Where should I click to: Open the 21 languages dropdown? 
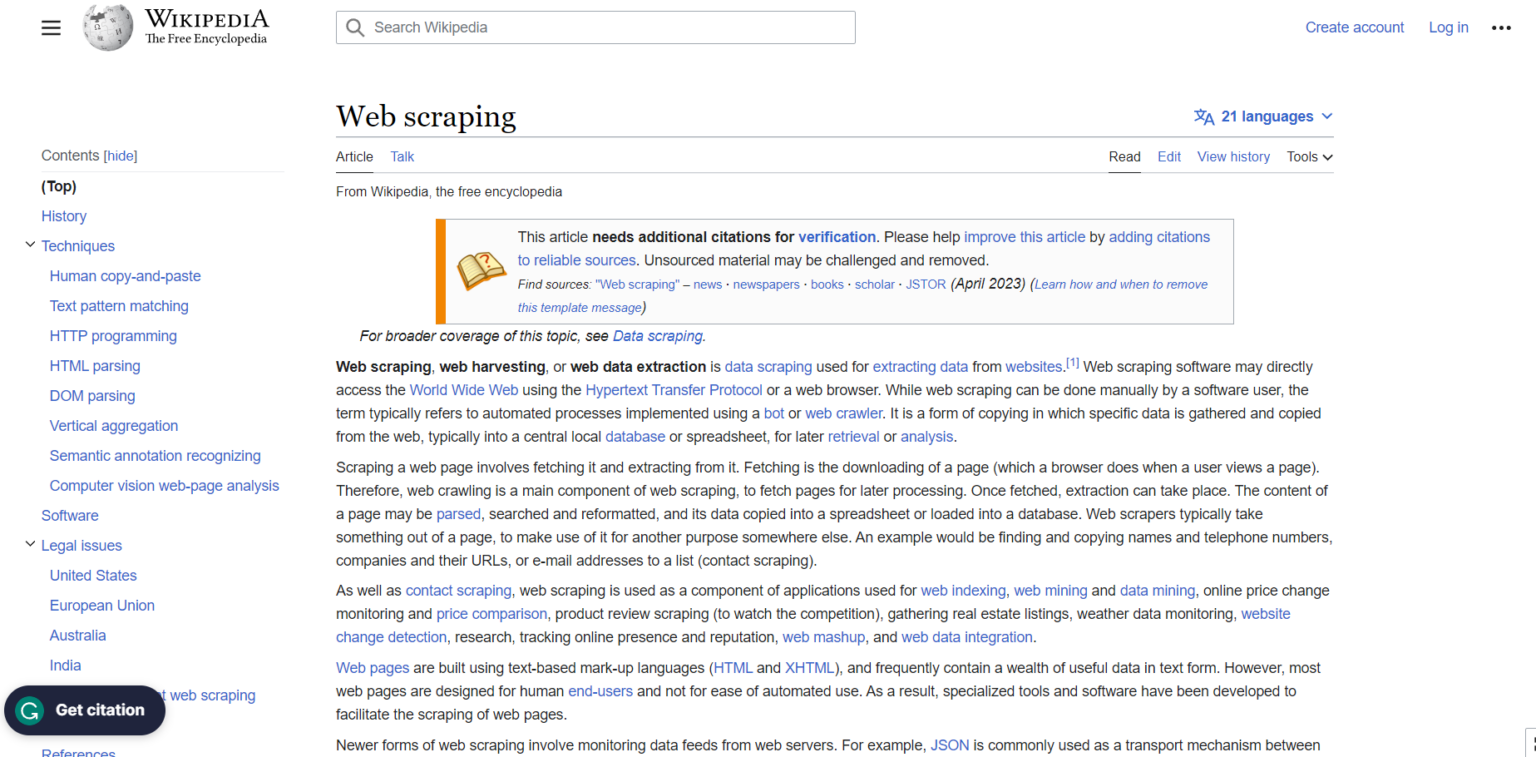[1270, 116]
